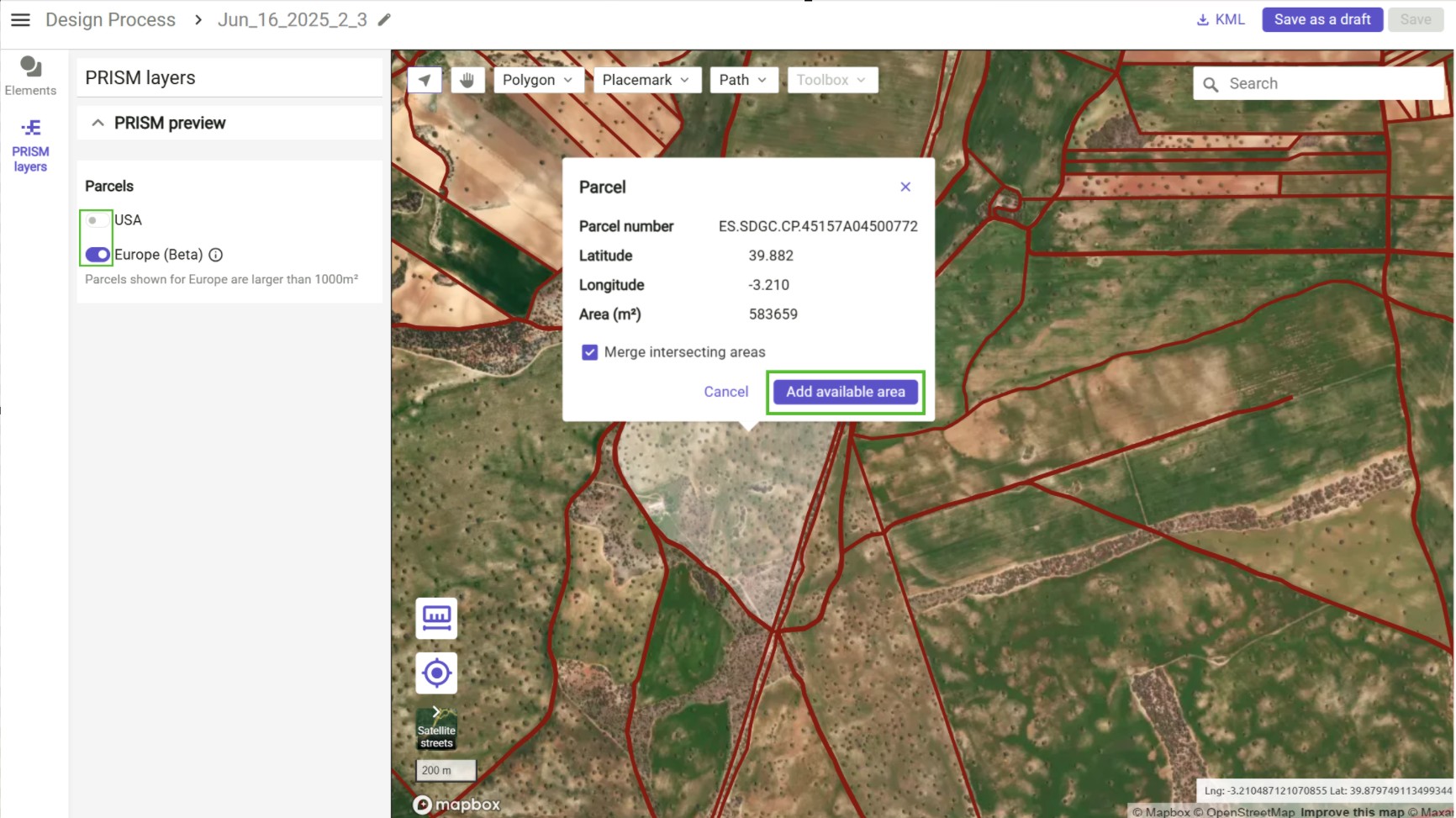Screen dimensions: 1456x818
Task: Click the Lng/Lat coordinates readout
Action: click(x=1327, y=790)
